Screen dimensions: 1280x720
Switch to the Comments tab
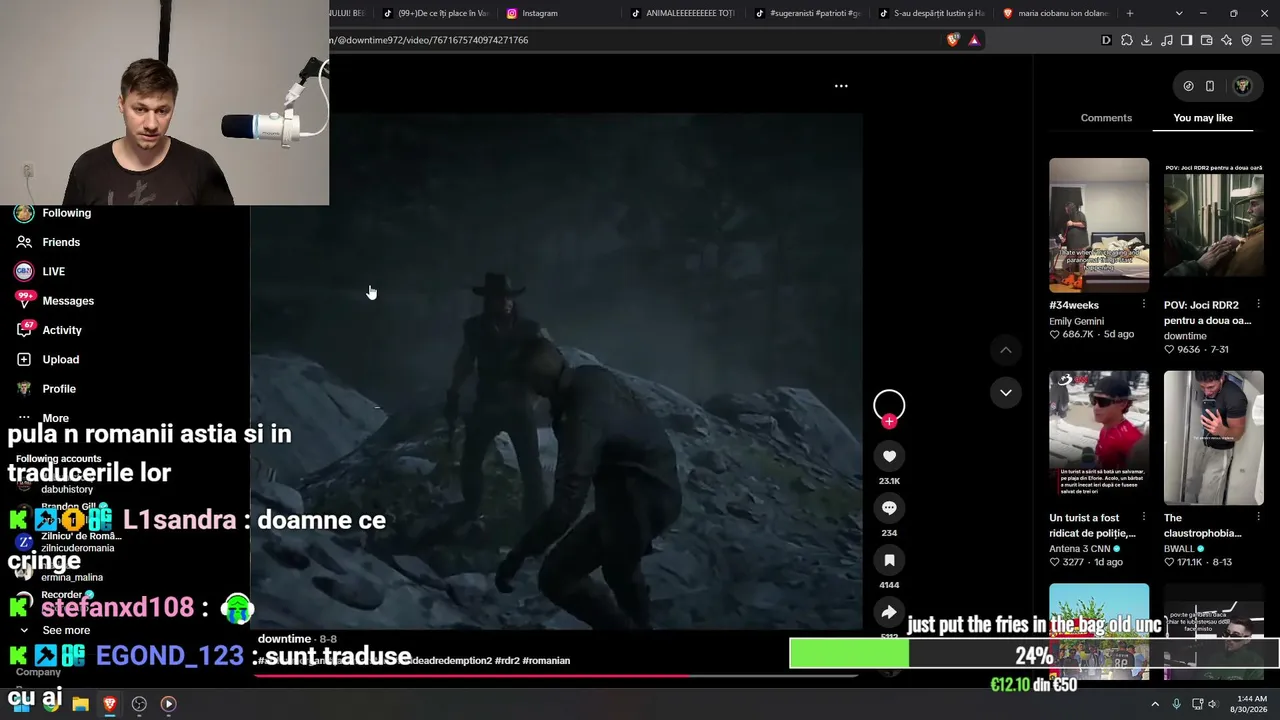pos(1106,118)
